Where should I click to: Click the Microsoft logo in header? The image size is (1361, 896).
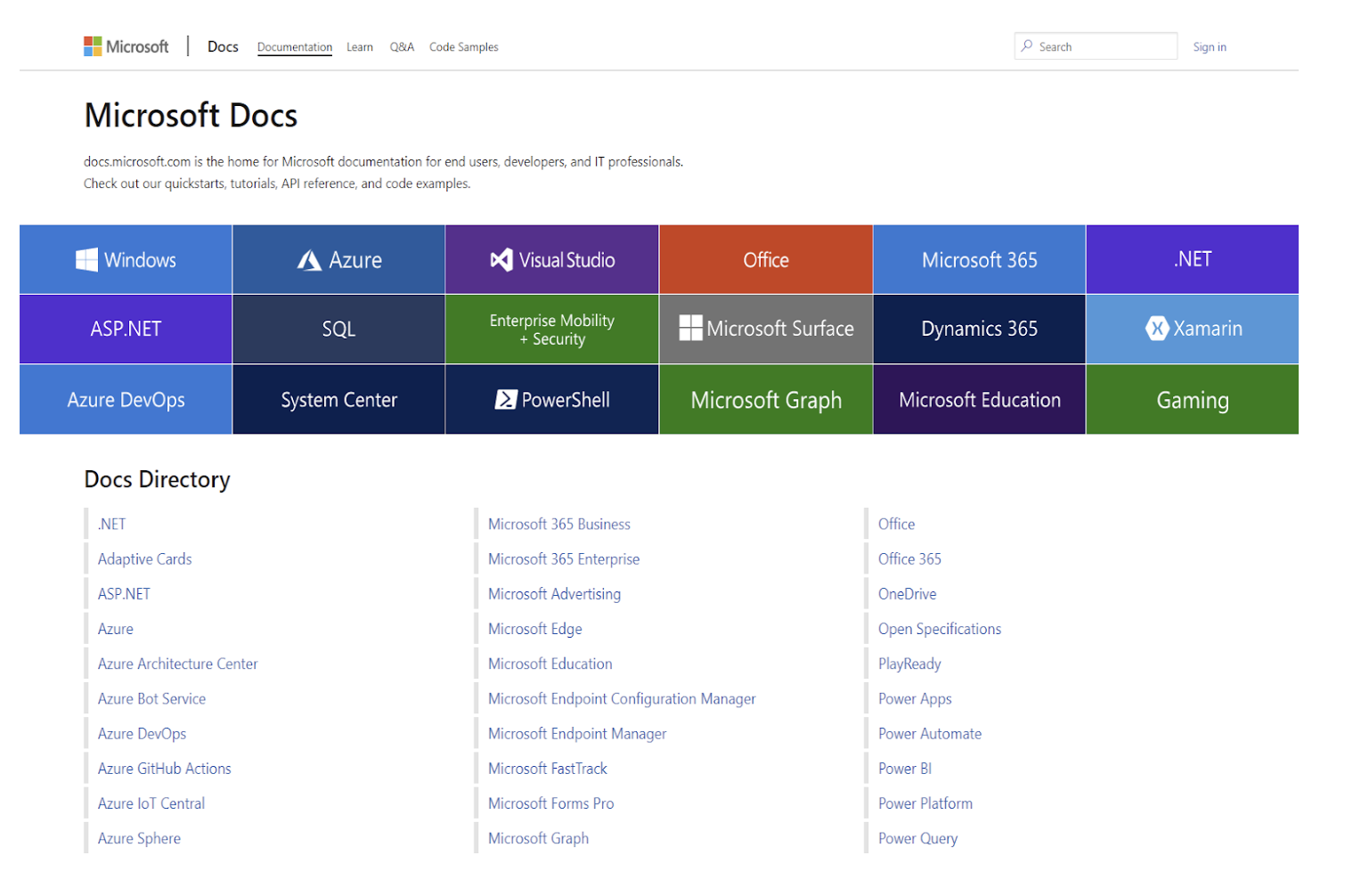pos(126,46)
